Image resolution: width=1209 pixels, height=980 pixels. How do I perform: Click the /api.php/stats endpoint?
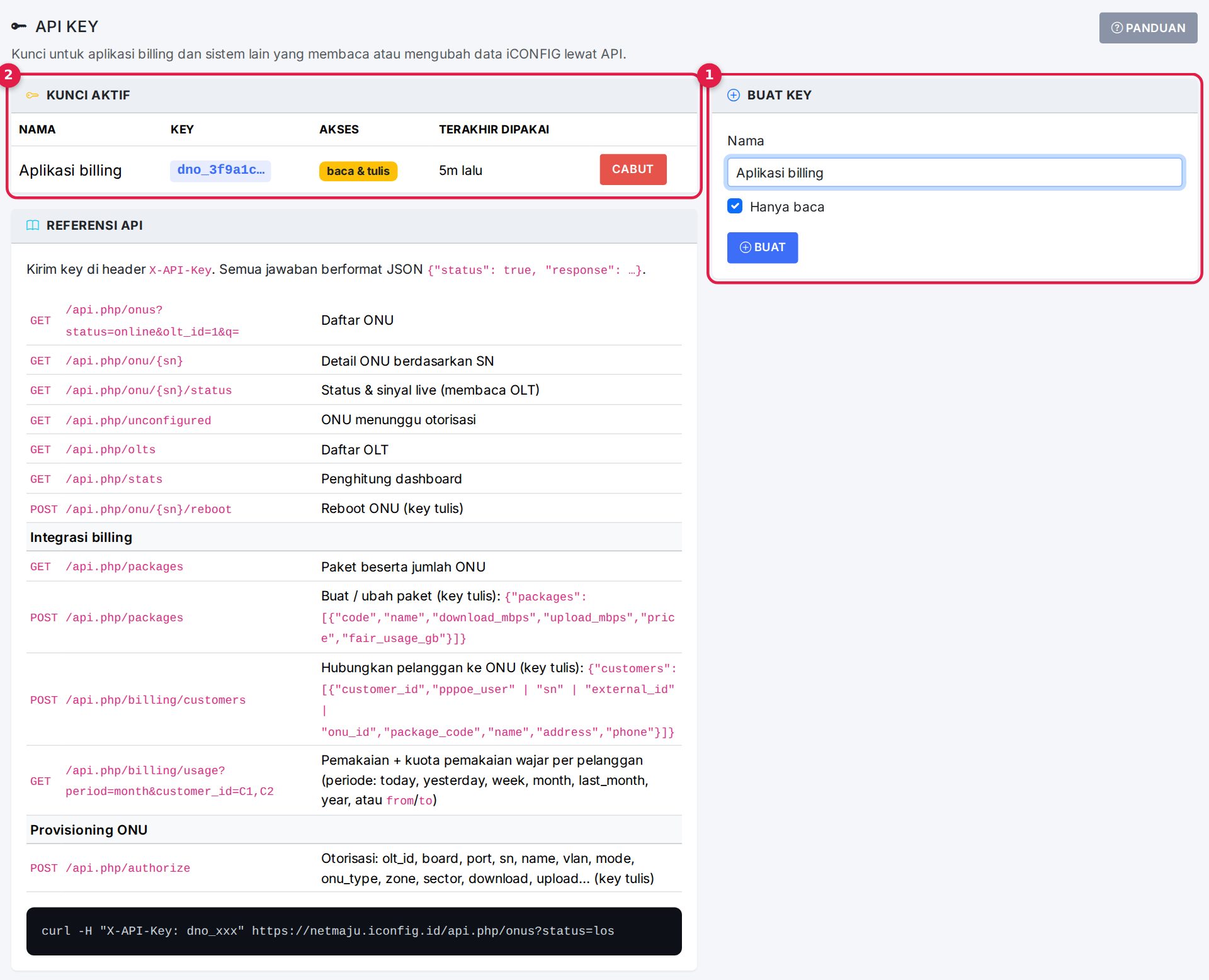click(114, 479)
